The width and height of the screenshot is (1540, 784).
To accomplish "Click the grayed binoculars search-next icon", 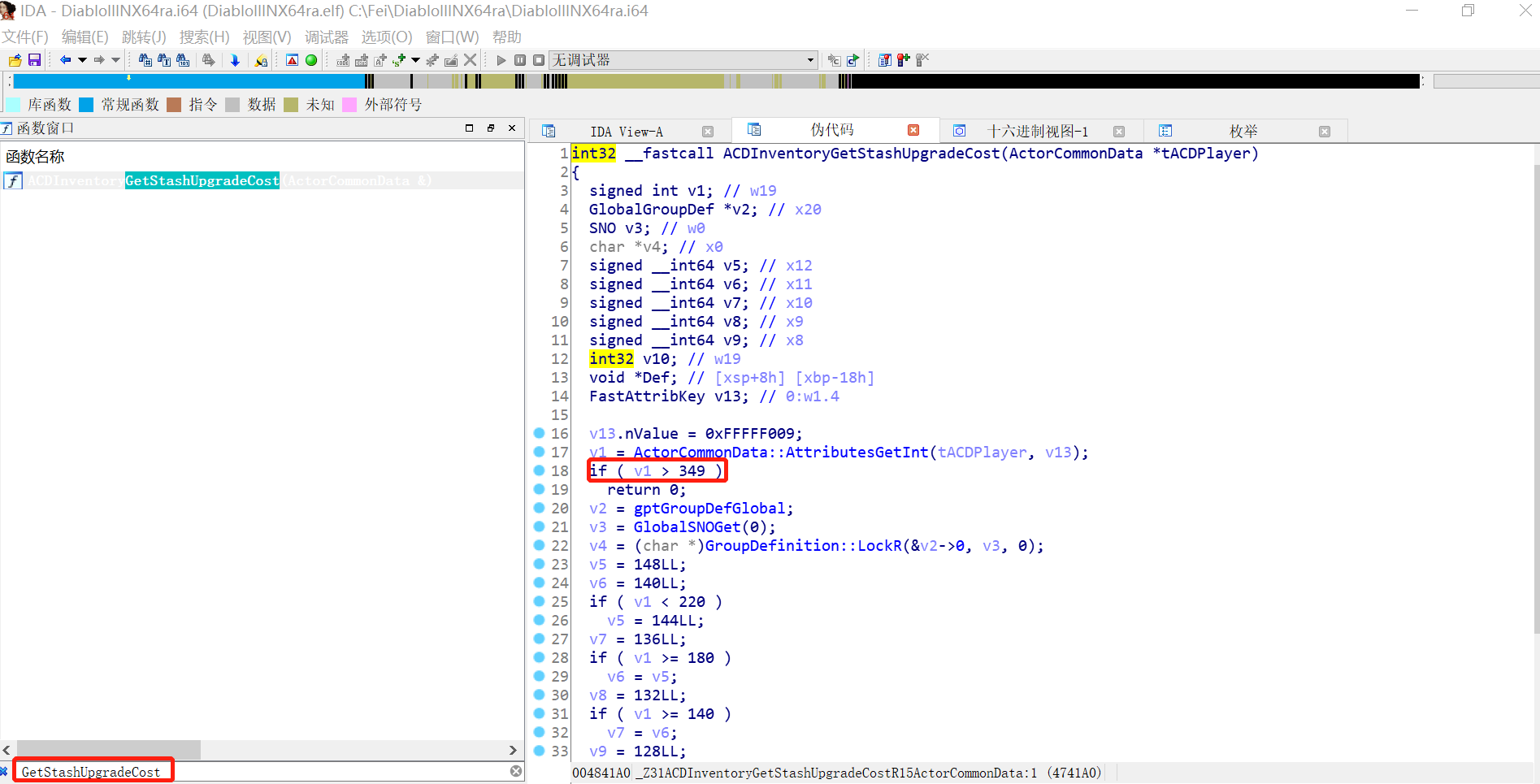I will (209, 60).
